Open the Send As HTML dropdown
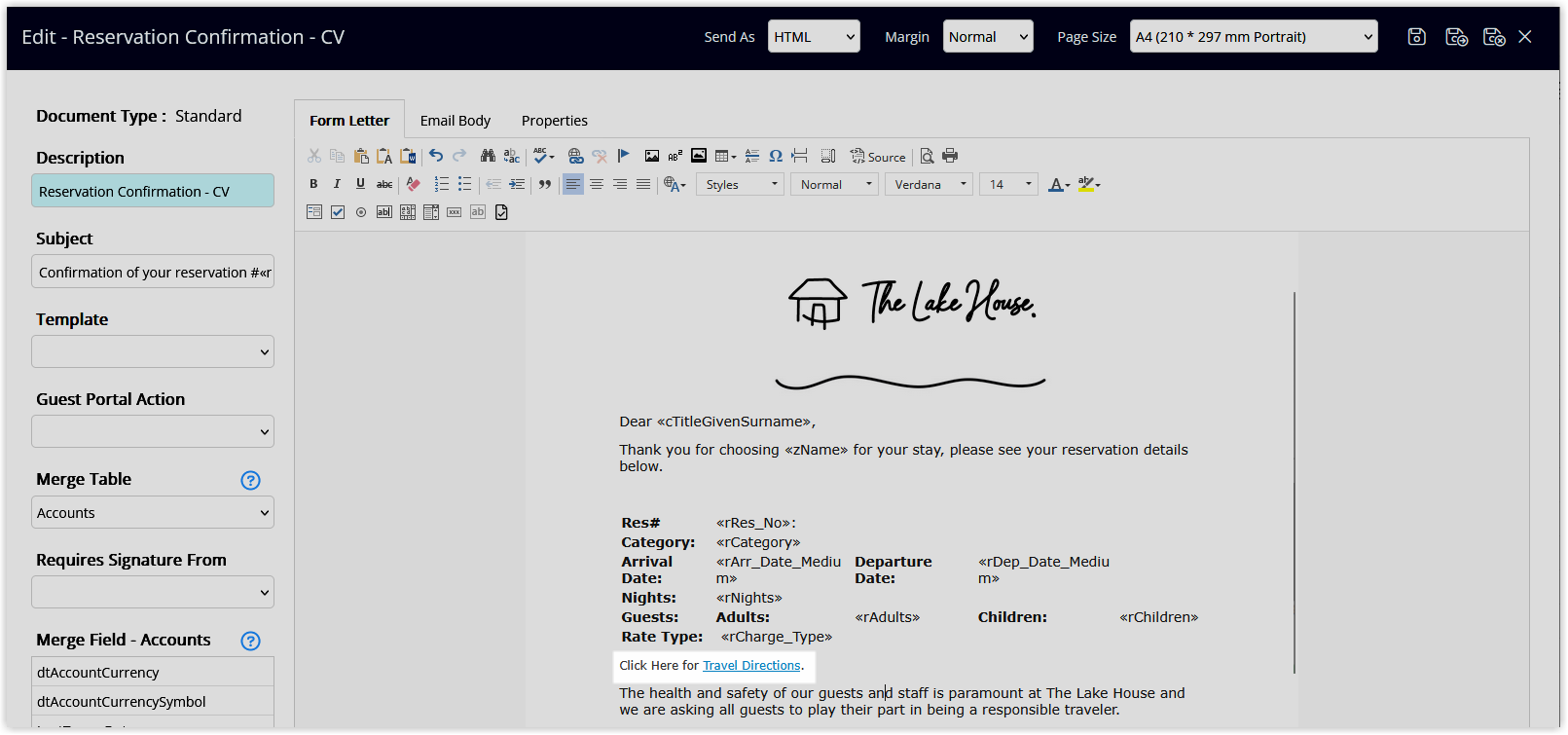Image resolution: width=1568 pixels, height=735 pixels. click(x=814, y=37)
